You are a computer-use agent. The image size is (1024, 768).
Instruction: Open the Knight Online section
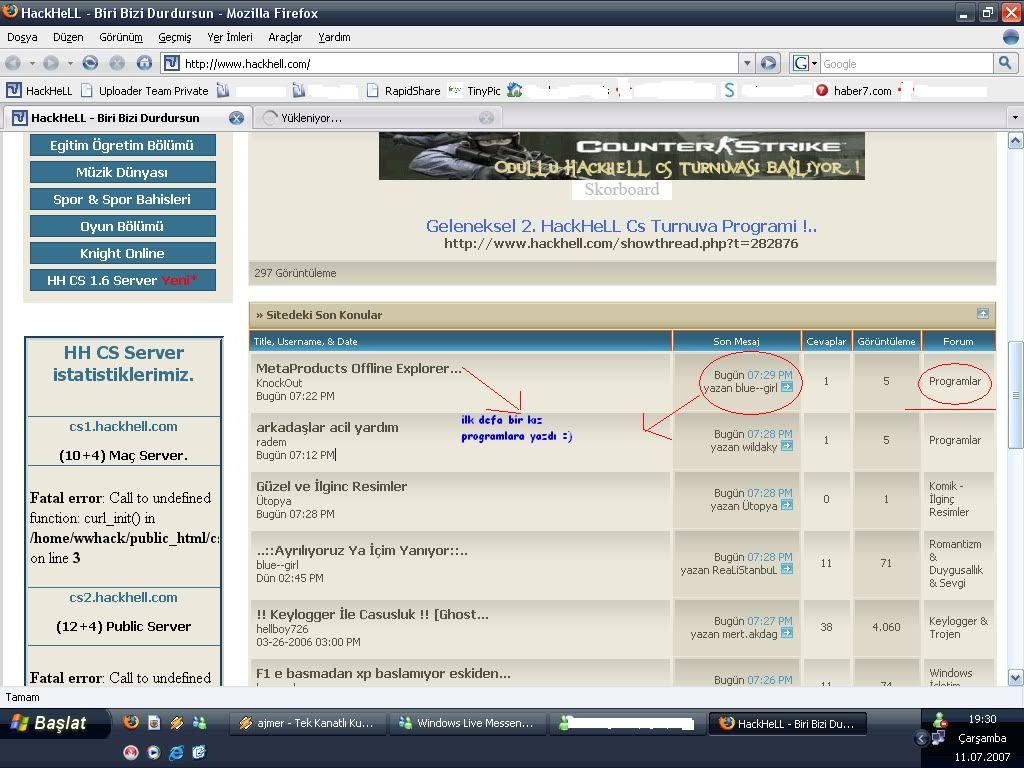(x=123, y=253)
